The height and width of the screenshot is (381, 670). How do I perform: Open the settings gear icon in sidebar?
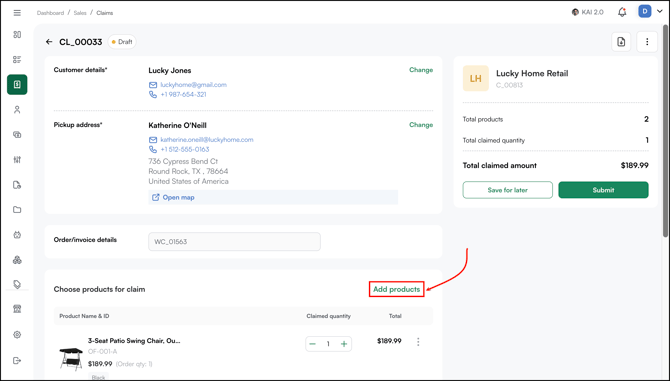(x=17, y=335)
